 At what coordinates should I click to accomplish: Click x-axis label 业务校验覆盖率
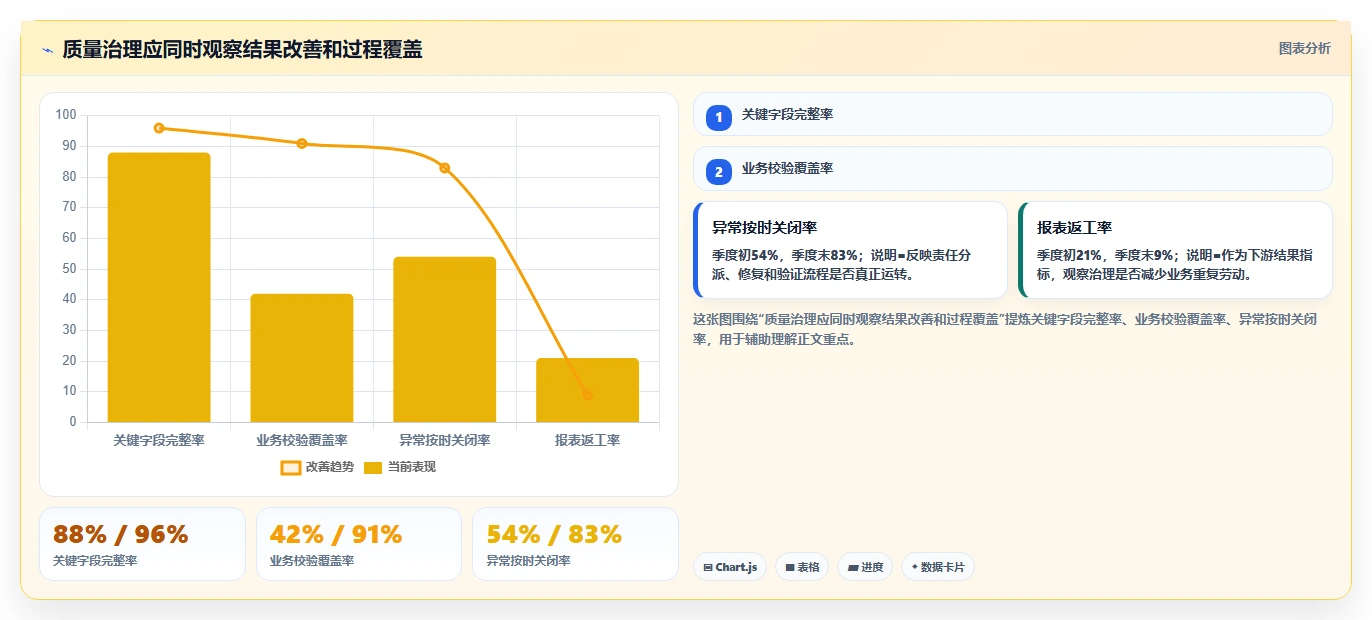302,440
